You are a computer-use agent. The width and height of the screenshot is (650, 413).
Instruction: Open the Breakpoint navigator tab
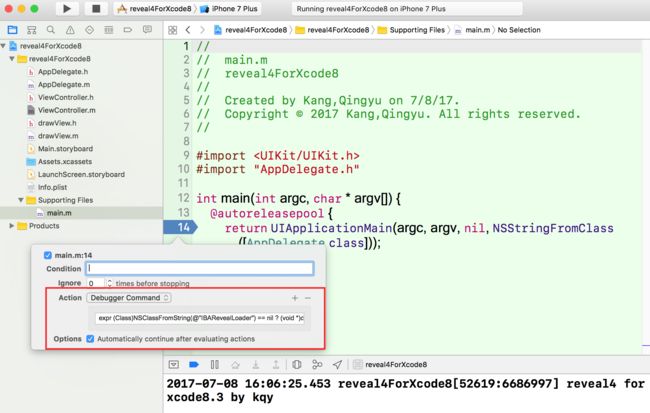coord(128,30)
